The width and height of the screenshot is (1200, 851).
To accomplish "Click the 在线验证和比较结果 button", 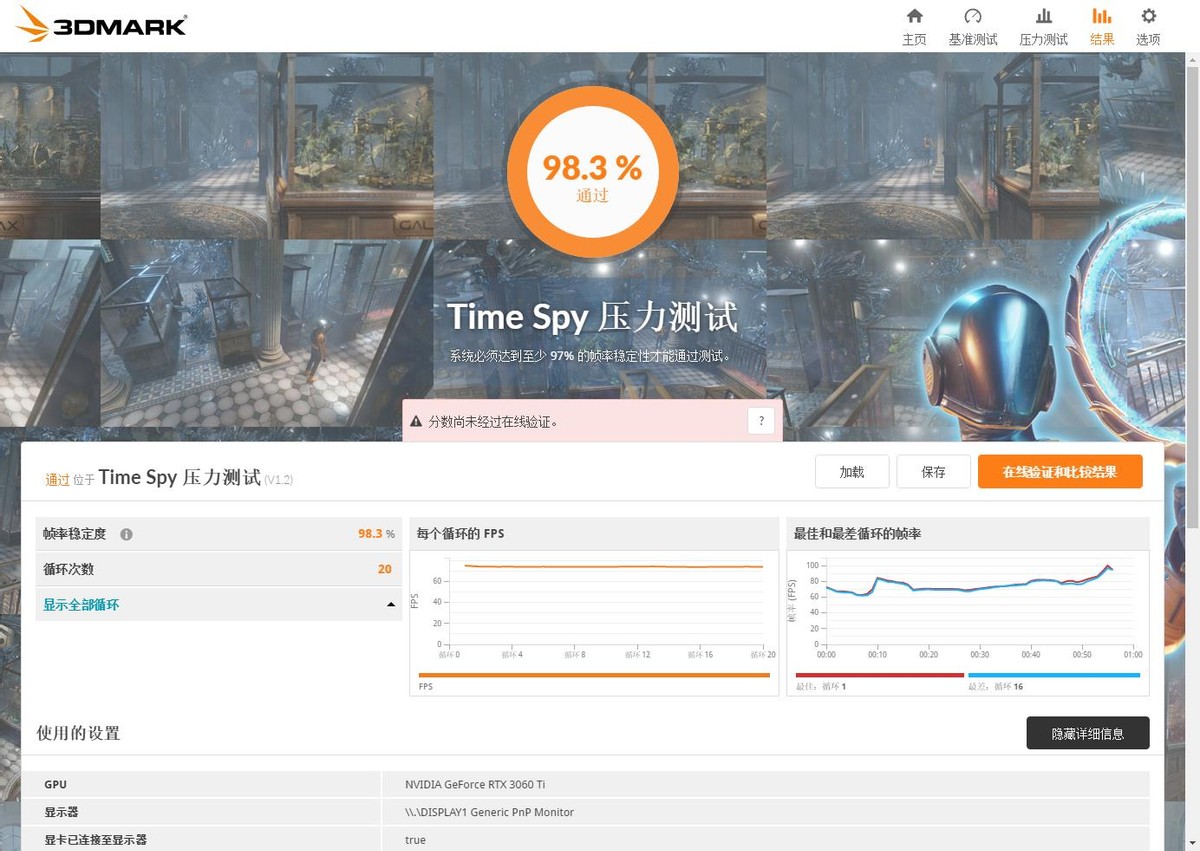I will point(1060,471).
